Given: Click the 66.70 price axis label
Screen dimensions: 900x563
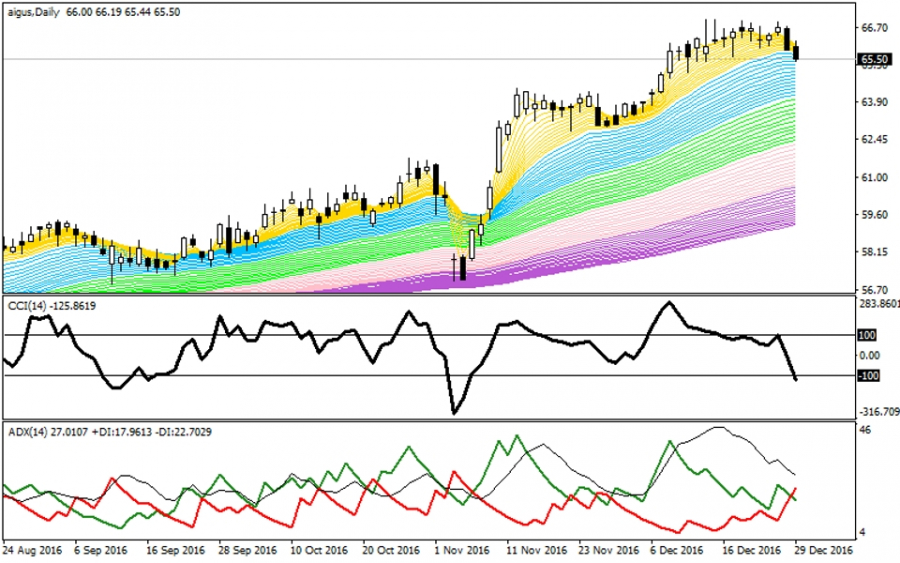Looking at the screenshot, I should pyautogui.click(x=875, y=29).
